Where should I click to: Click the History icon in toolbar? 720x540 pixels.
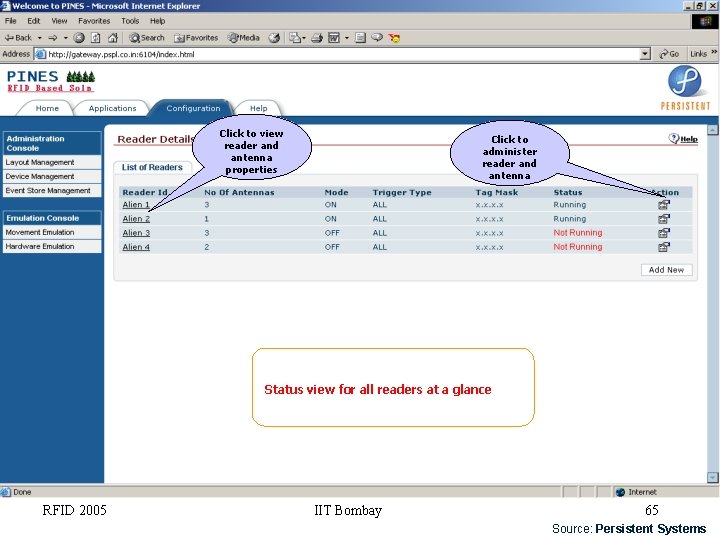coord(274,38)
